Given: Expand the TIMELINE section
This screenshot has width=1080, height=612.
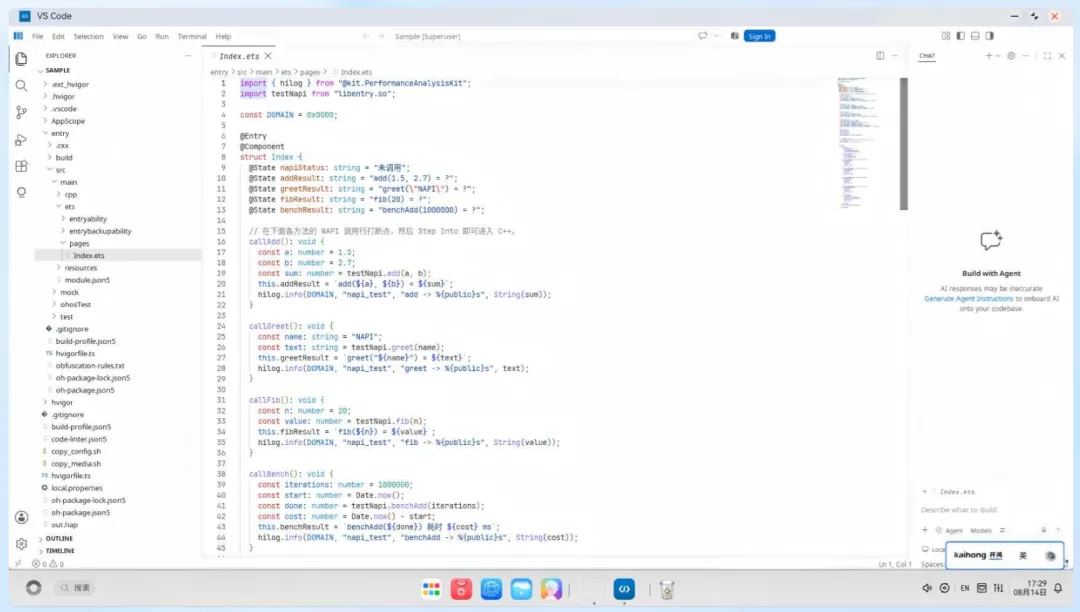Looking at the screenshot, I should pos(60,551).
